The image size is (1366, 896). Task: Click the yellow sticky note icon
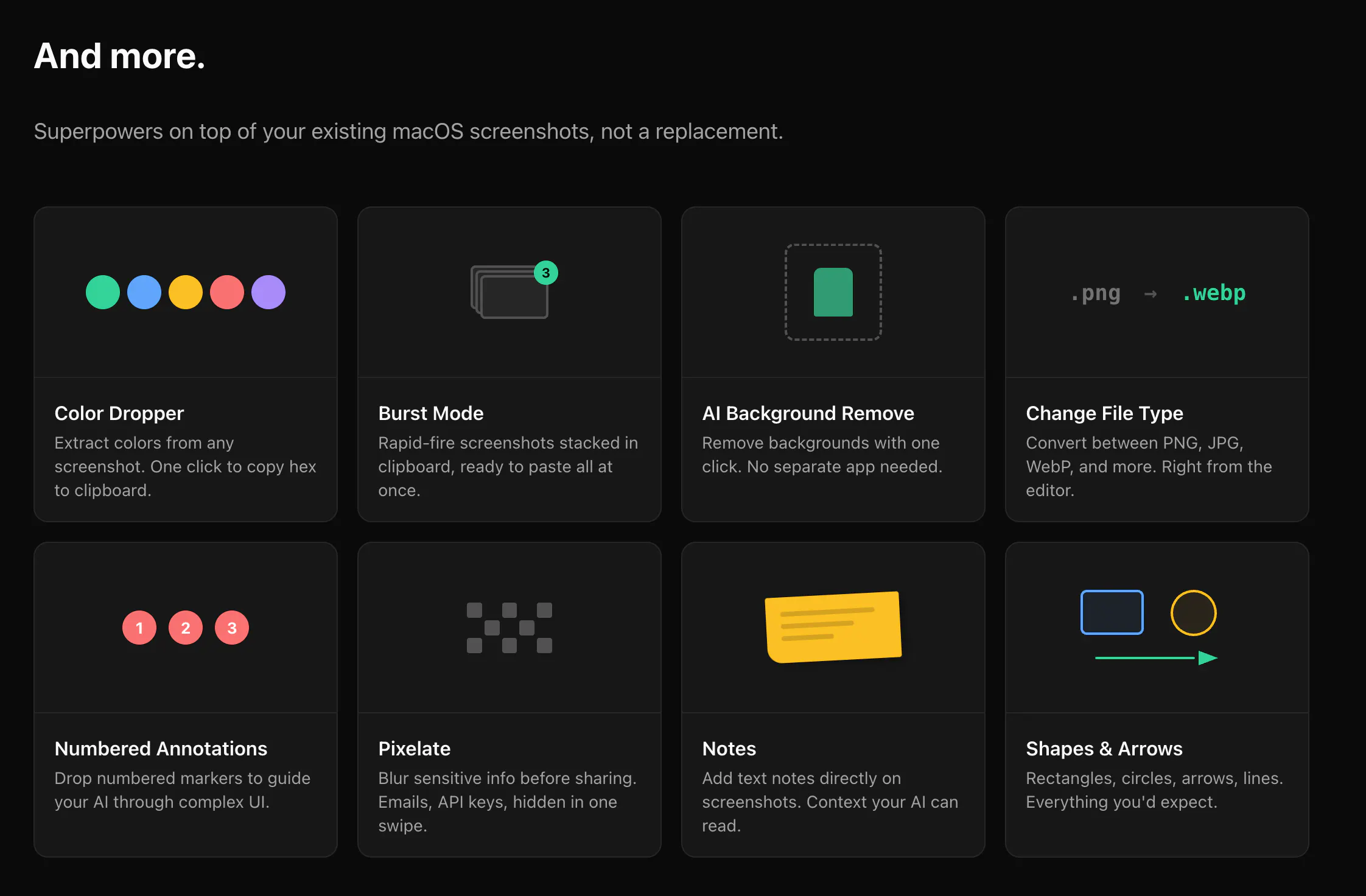tap(833, 627)
